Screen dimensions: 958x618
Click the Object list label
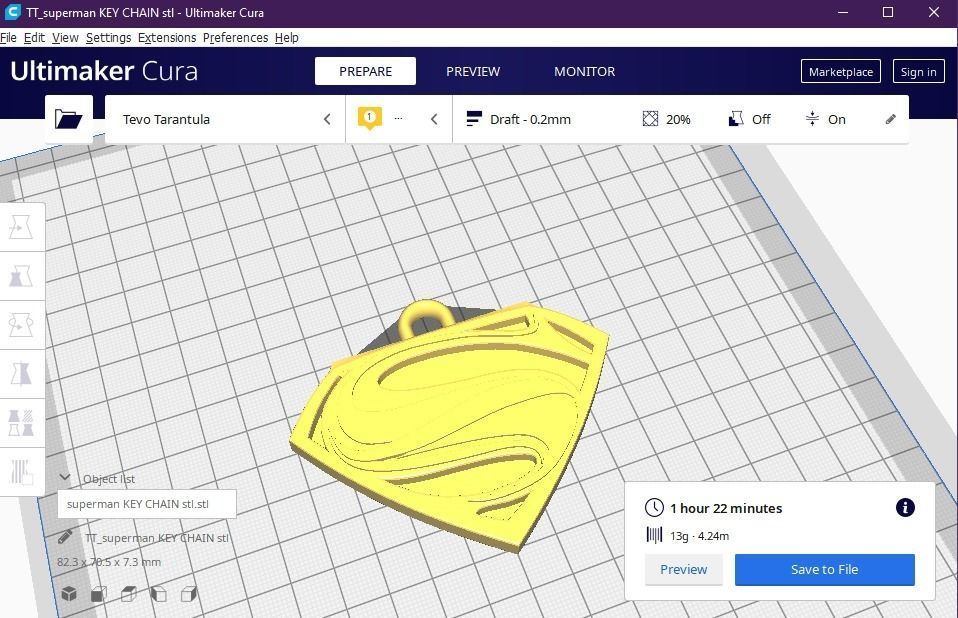[x=109, y=479]
